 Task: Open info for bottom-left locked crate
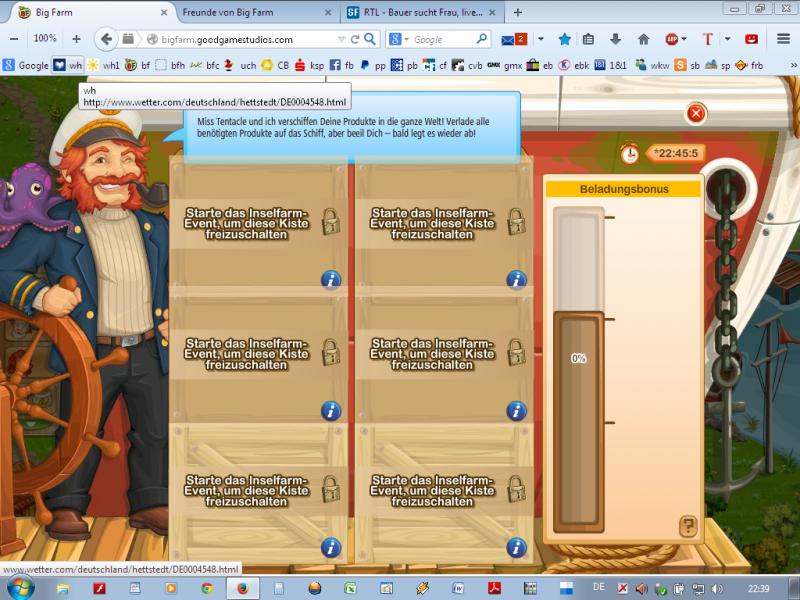coord(331,547)
